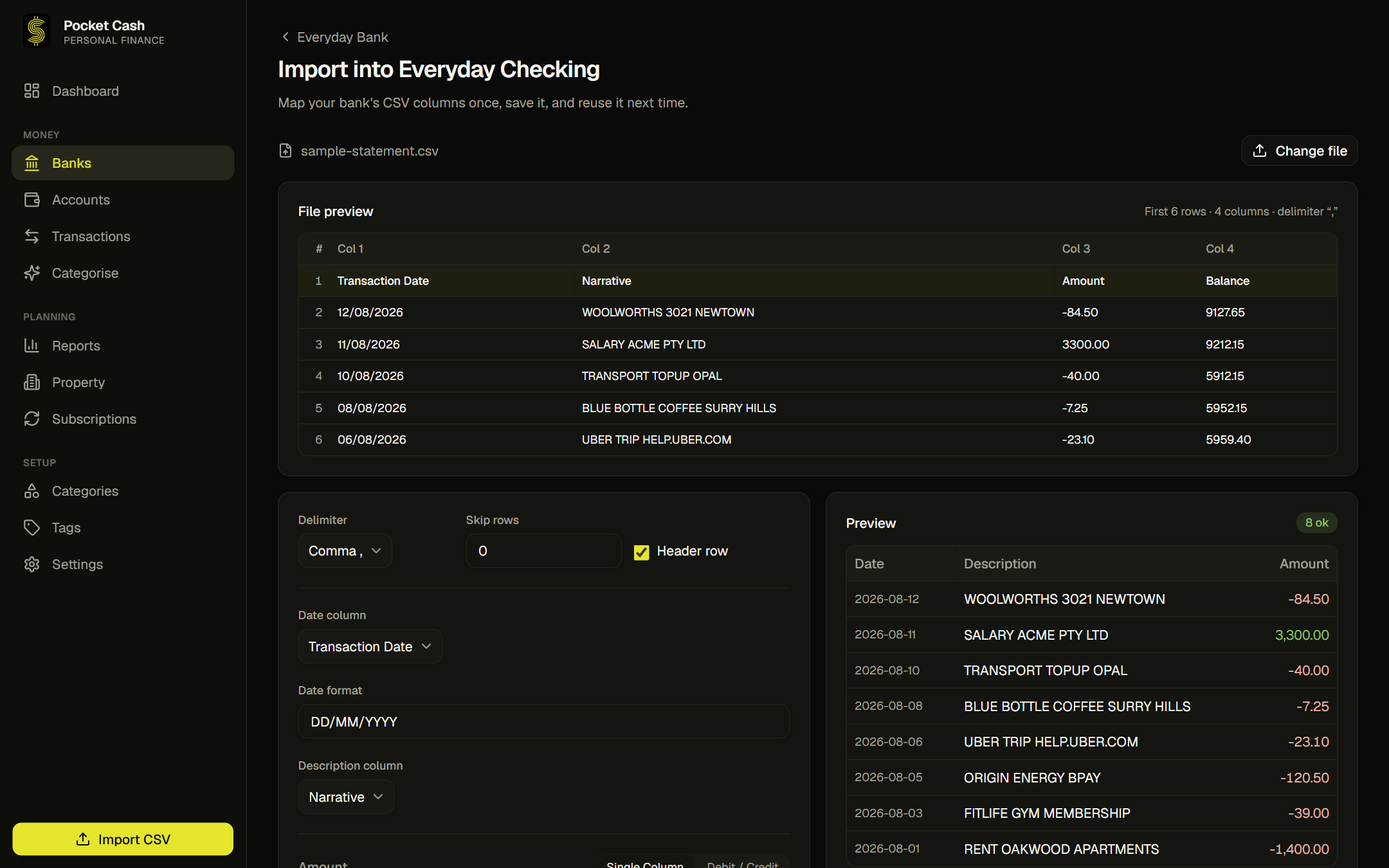Screen dimensions: 1389x868
Task: Click the file icon beside sample-statement.csv
Action: [286, 150]
